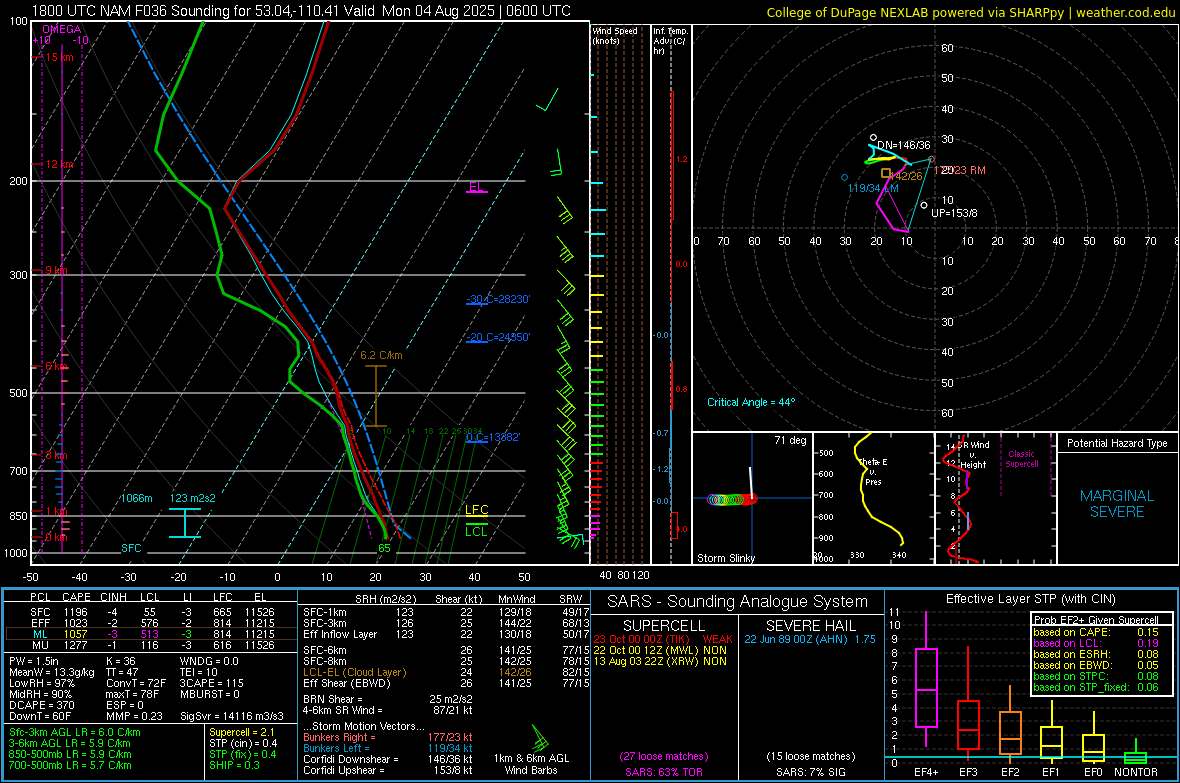Click the 'Inf. Temp. Adv.' panel heading
The image size is (1180, 783).
tap(670, 41)
